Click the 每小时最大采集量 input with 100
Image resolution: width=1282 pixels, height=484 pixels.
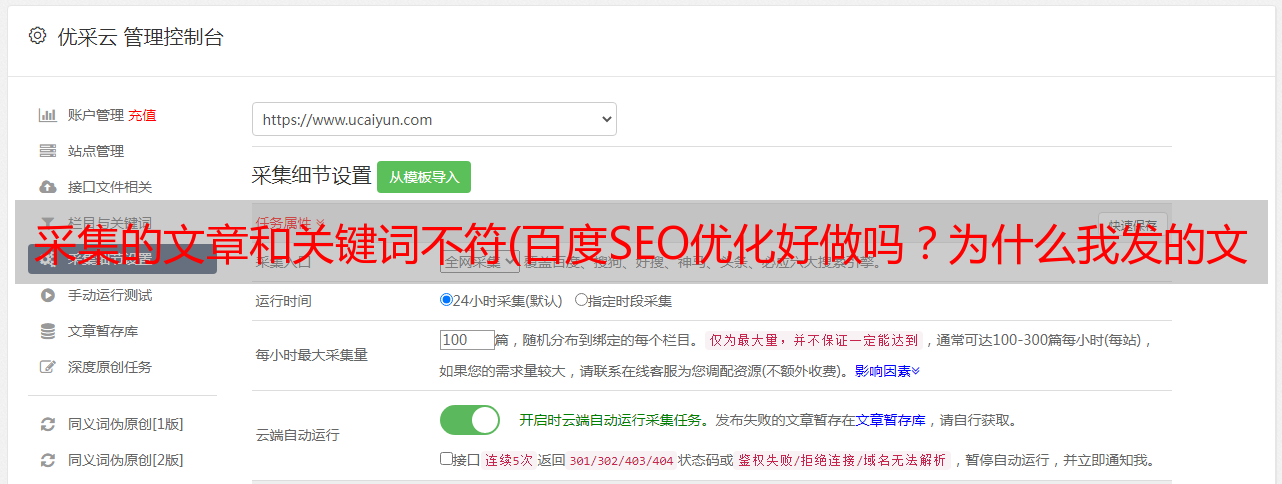coord(467,340)
